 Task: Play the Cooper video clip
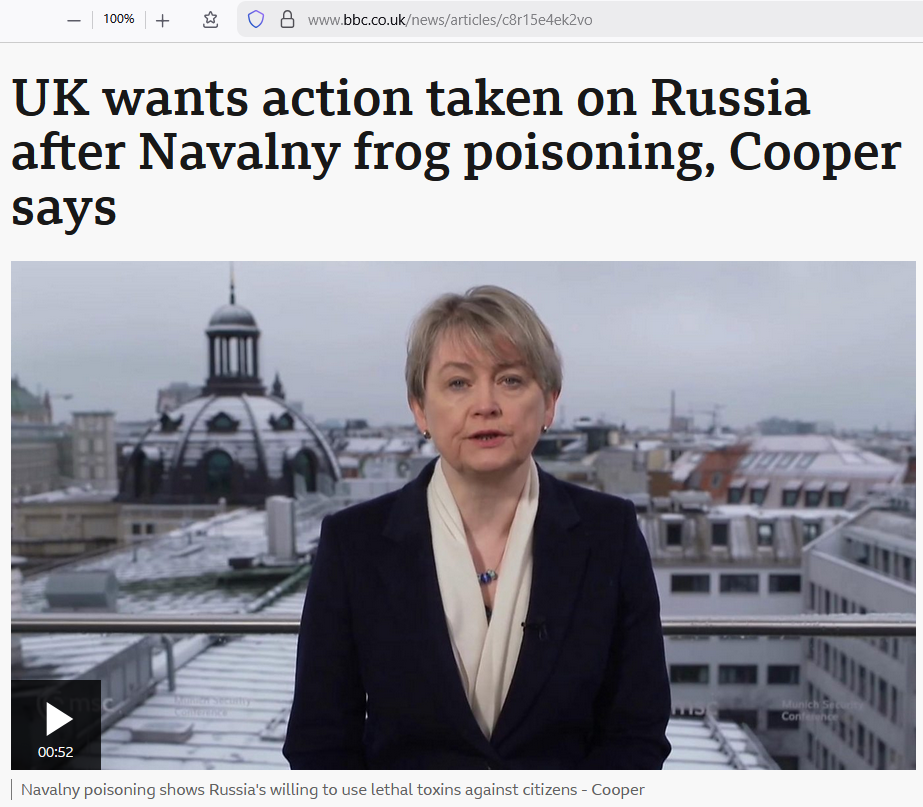click(57, 719)
